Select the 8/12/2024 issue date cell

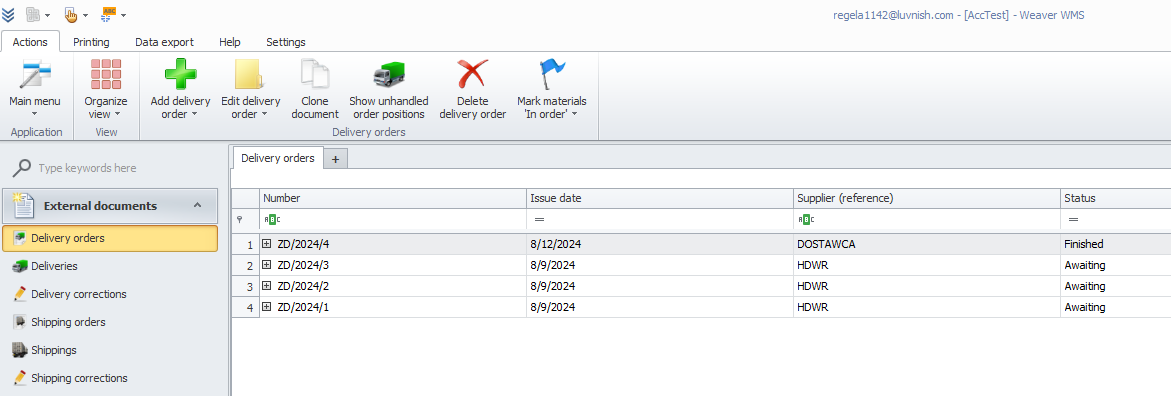click(x=660, y=244)
